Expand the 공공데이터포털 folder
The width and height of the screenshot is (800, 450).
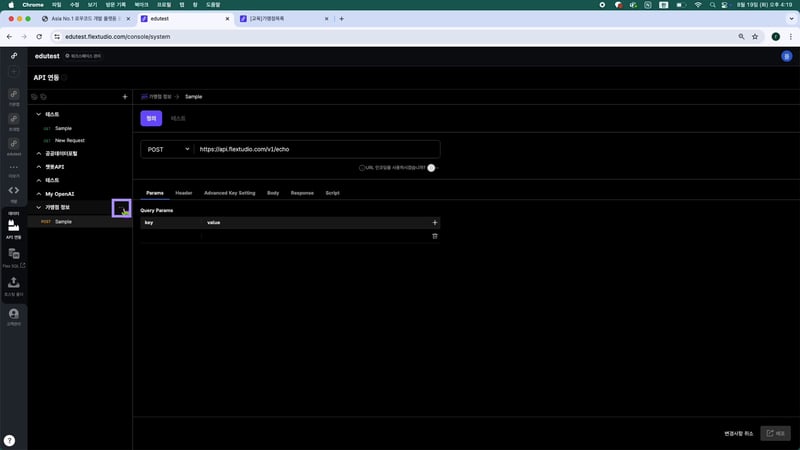pyautogui.click(x=38, y=153)
